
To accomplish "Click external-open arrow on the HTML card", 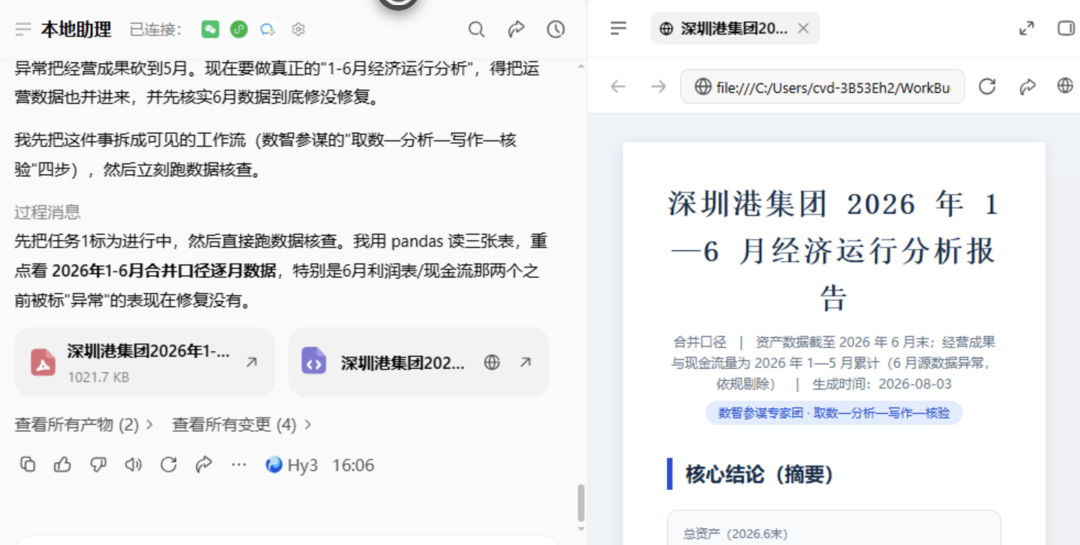I will 526,362.
